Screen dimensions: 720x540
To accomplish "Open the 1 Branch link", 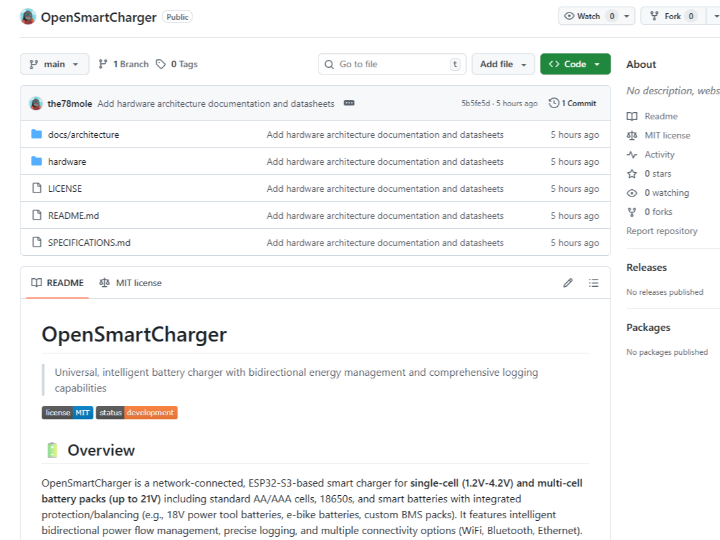I will point(123,64).
